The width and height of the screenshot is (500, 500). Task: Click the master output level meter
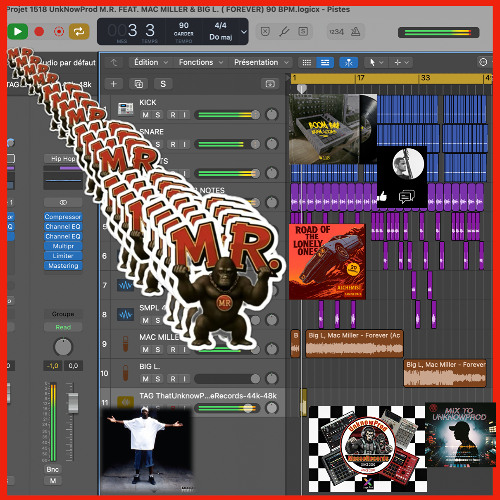click(439, 33)
